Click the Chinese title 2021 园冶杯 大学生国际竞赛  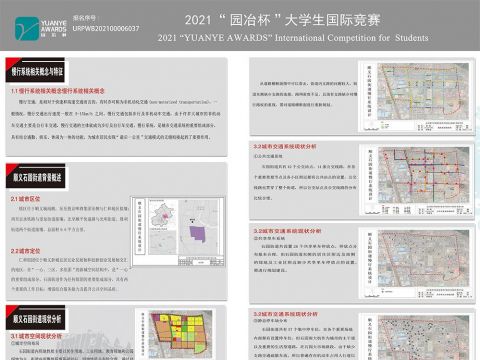[x=282, y=20]
